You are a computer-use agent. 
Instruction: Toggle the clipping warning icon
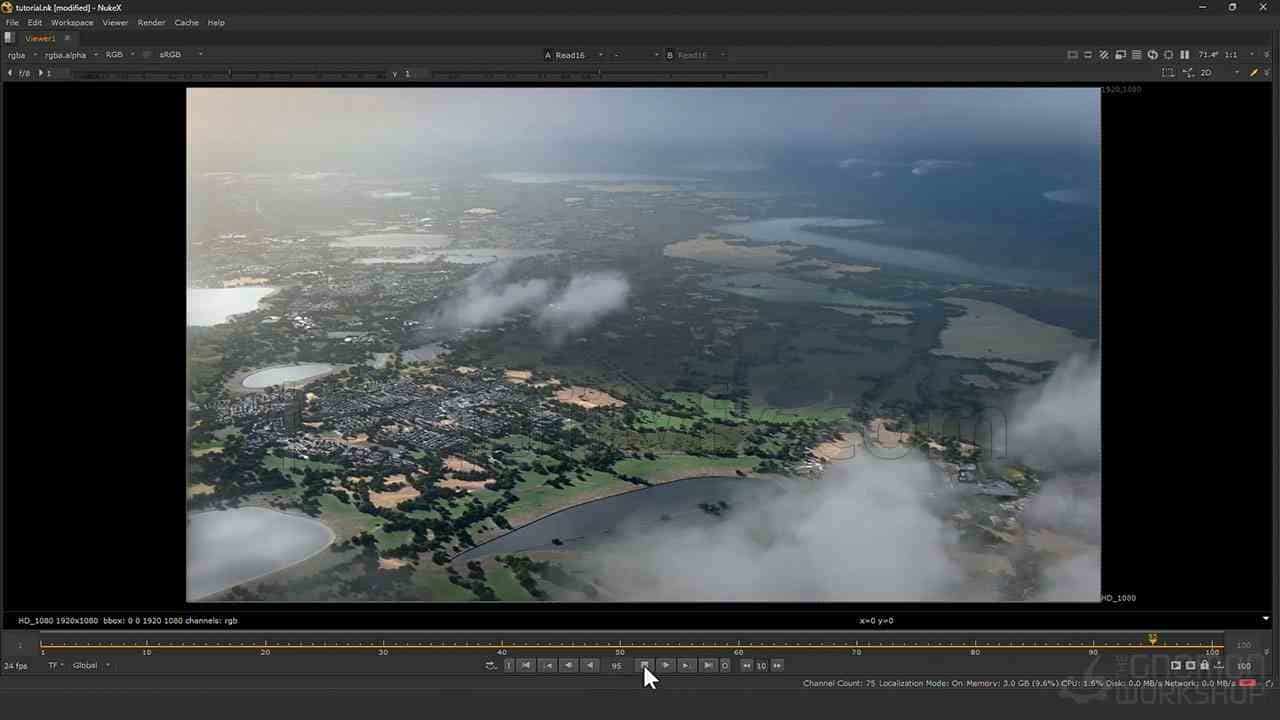tap(1072, 55)
